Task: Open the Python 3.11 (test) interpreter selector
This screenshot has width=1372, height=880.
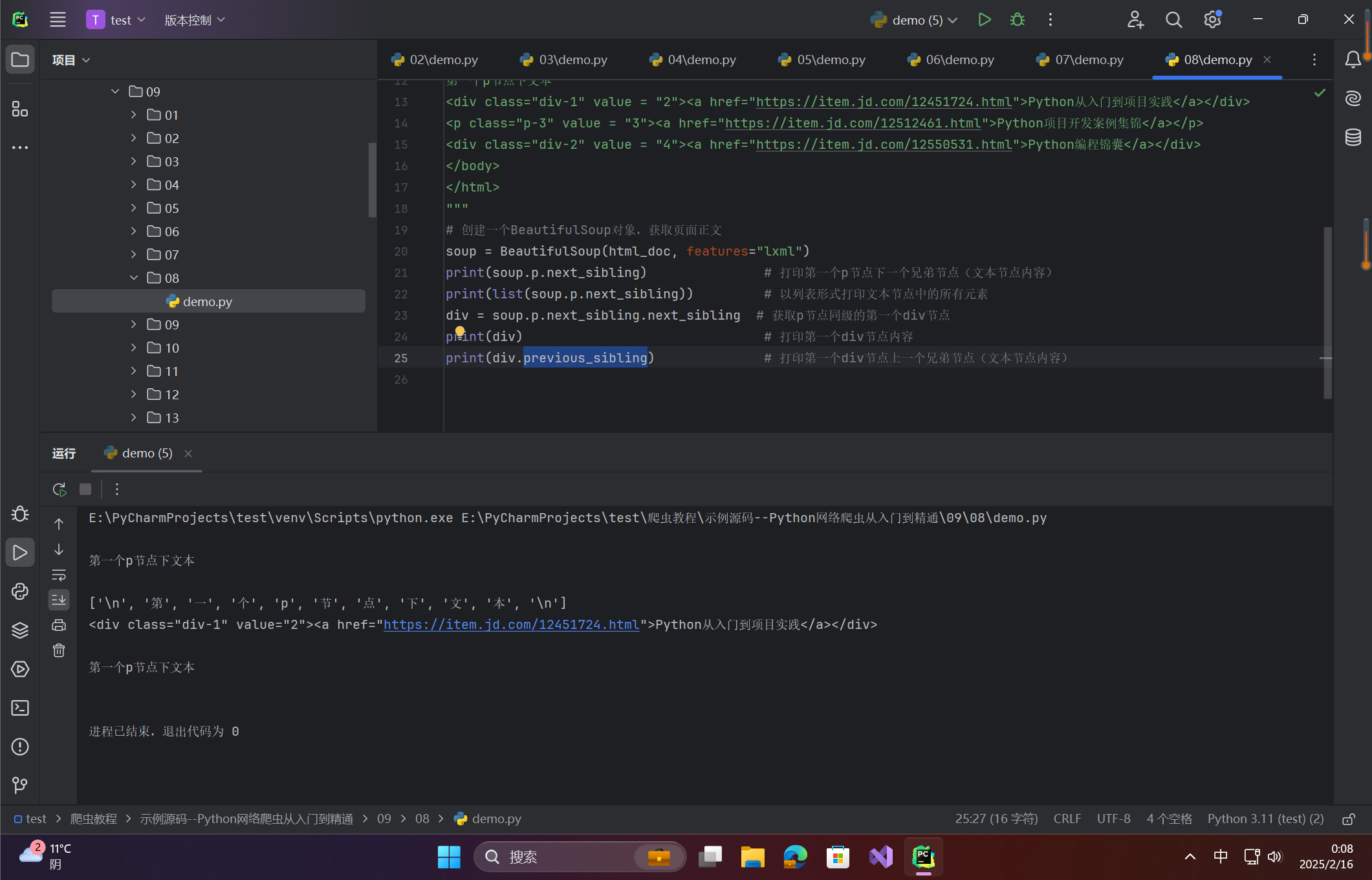Action: [1265, 819]
